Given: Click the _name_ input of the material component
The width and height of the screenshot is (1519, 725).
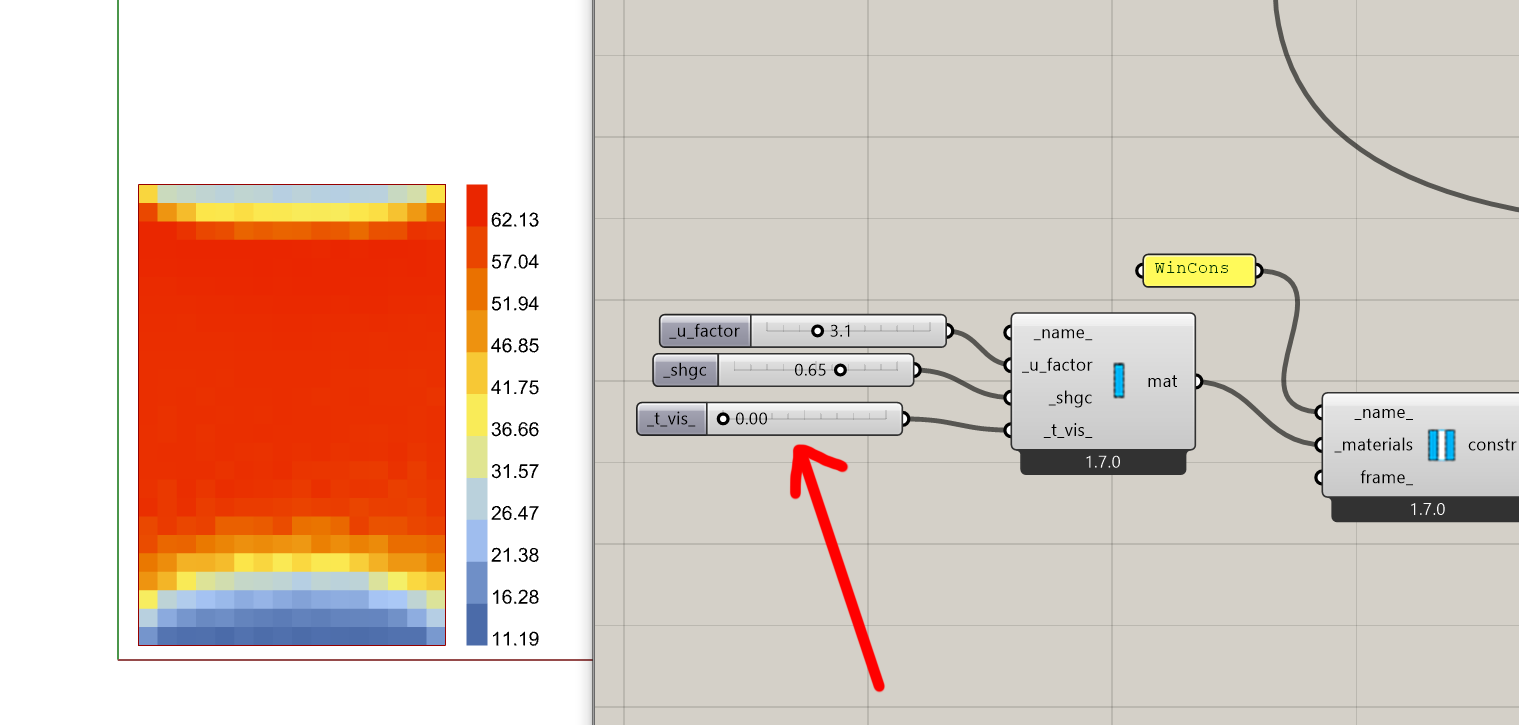Looking at the screenshot, I should click(x=1062, y=333).
